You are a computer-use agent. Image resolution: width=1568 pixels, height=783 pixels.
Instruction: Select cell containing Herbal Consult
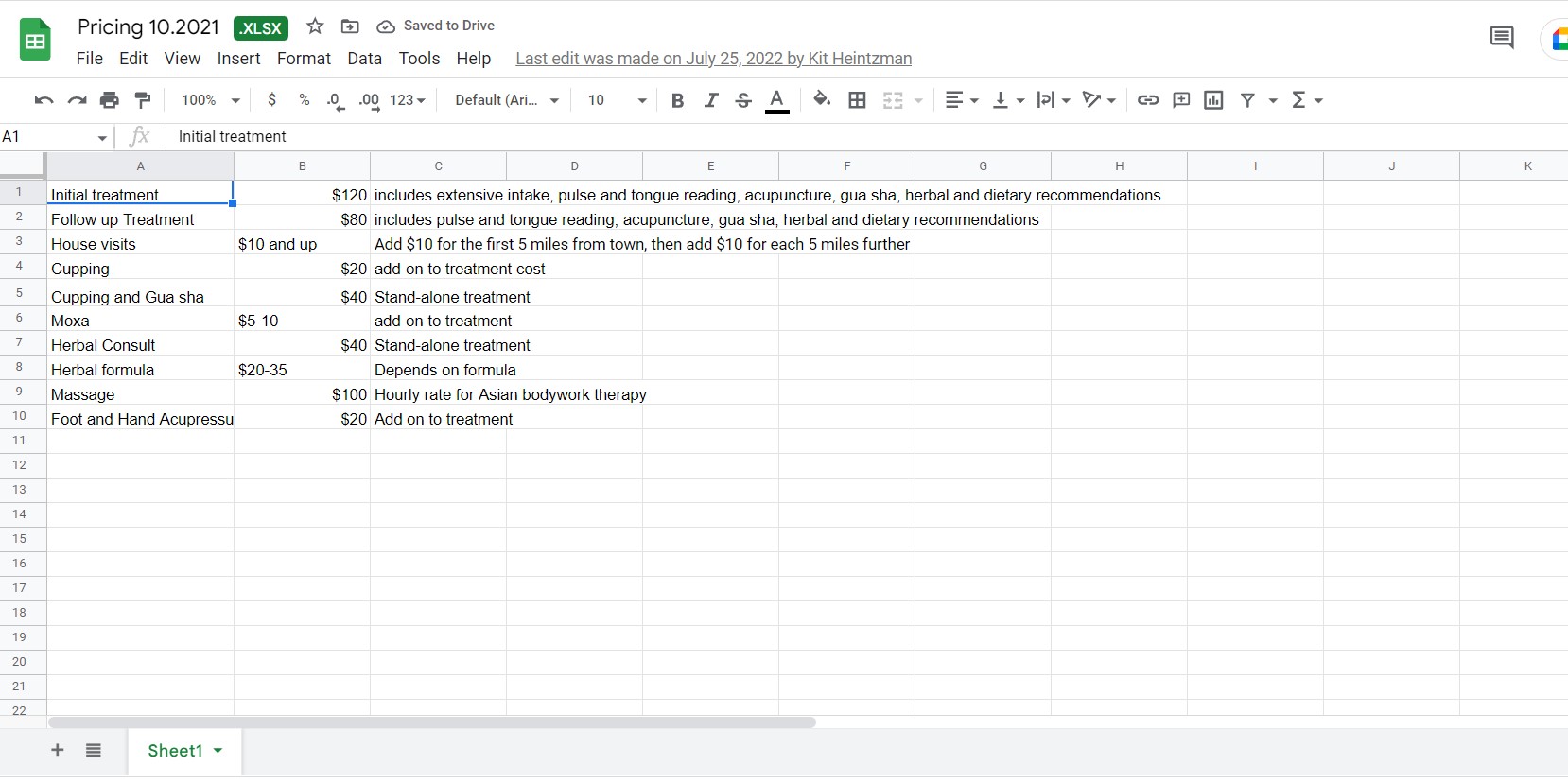[x=140, y=346]
